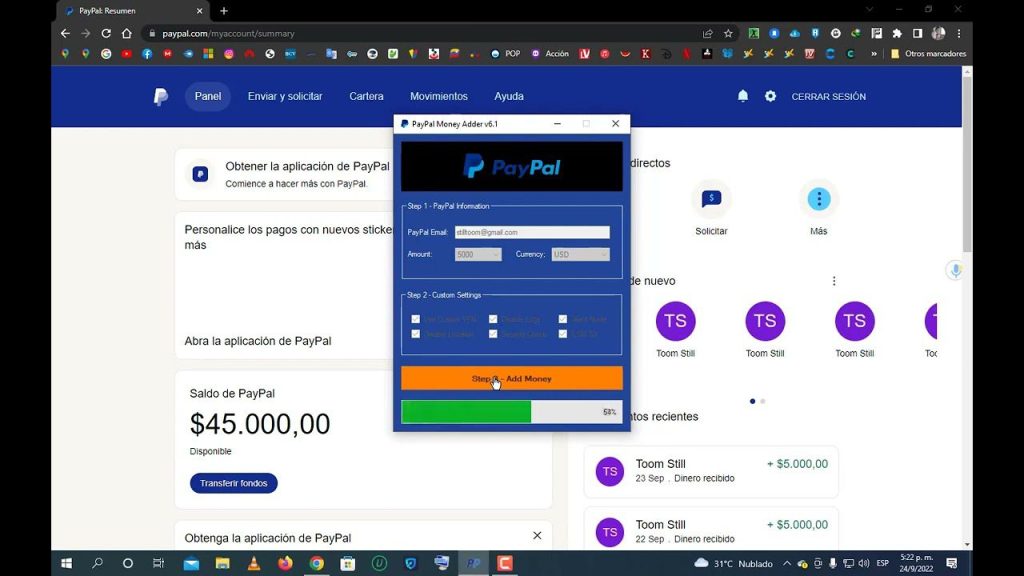The image size is (1024, 576).
Task: Open the Cartera nav tab
Action: point(366,97)
